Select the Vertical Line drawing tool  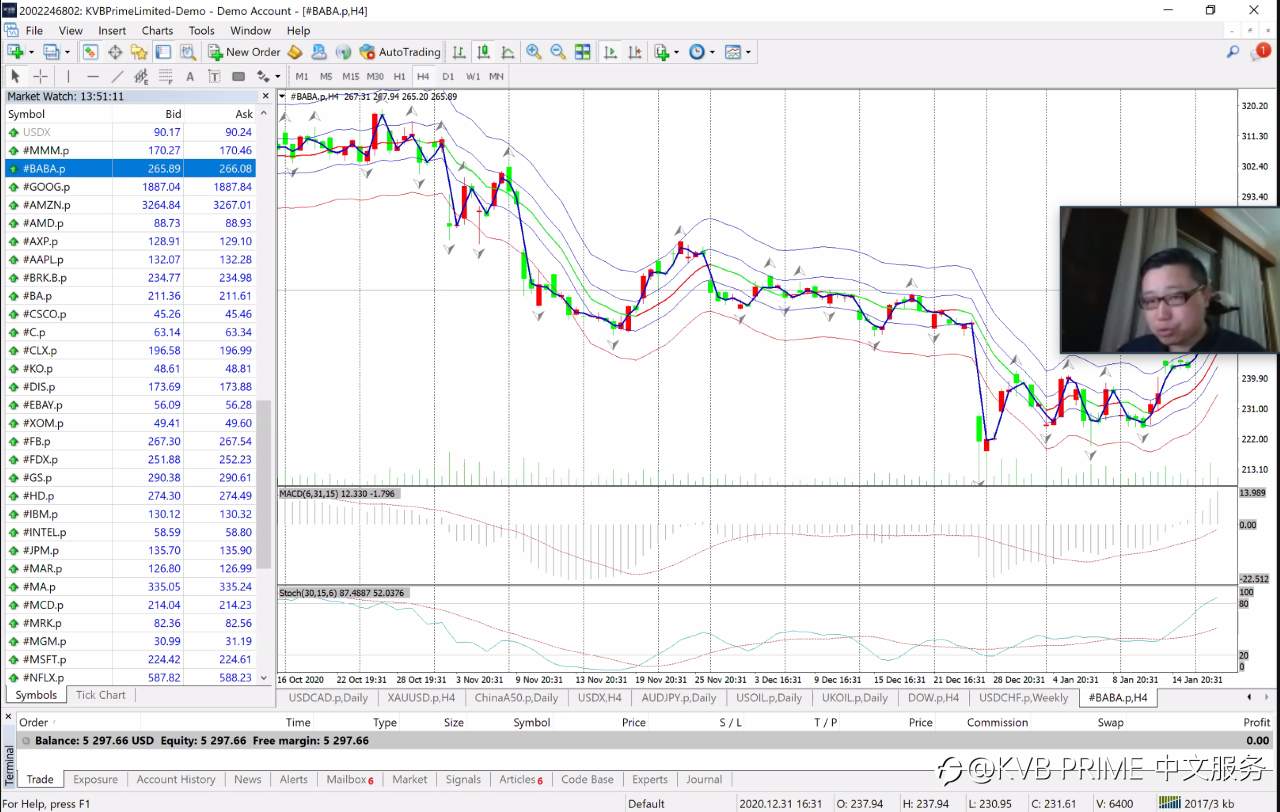point(68,76)
